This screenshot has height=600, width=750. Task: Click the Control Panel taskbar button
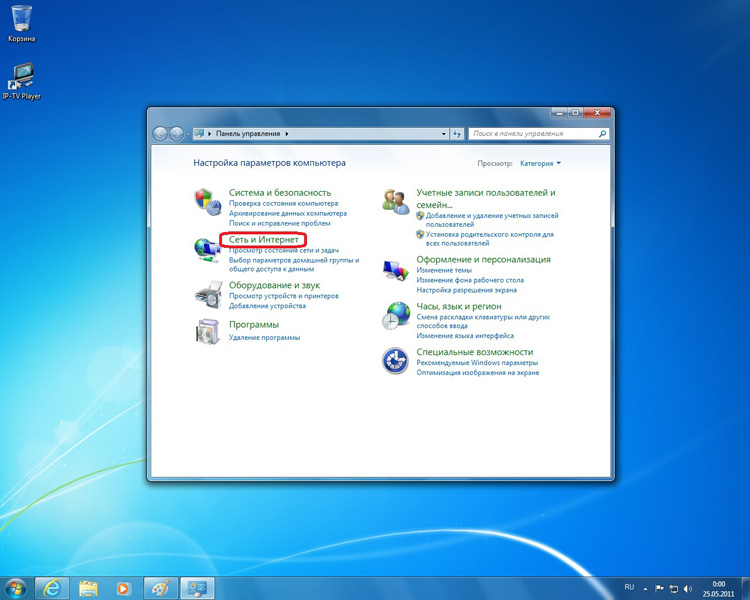point(197,588)
